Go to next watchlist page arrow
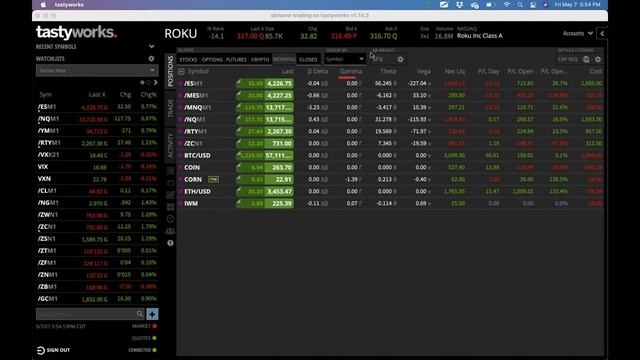Viewport: 640px width, 360px height. pos(156,82)
